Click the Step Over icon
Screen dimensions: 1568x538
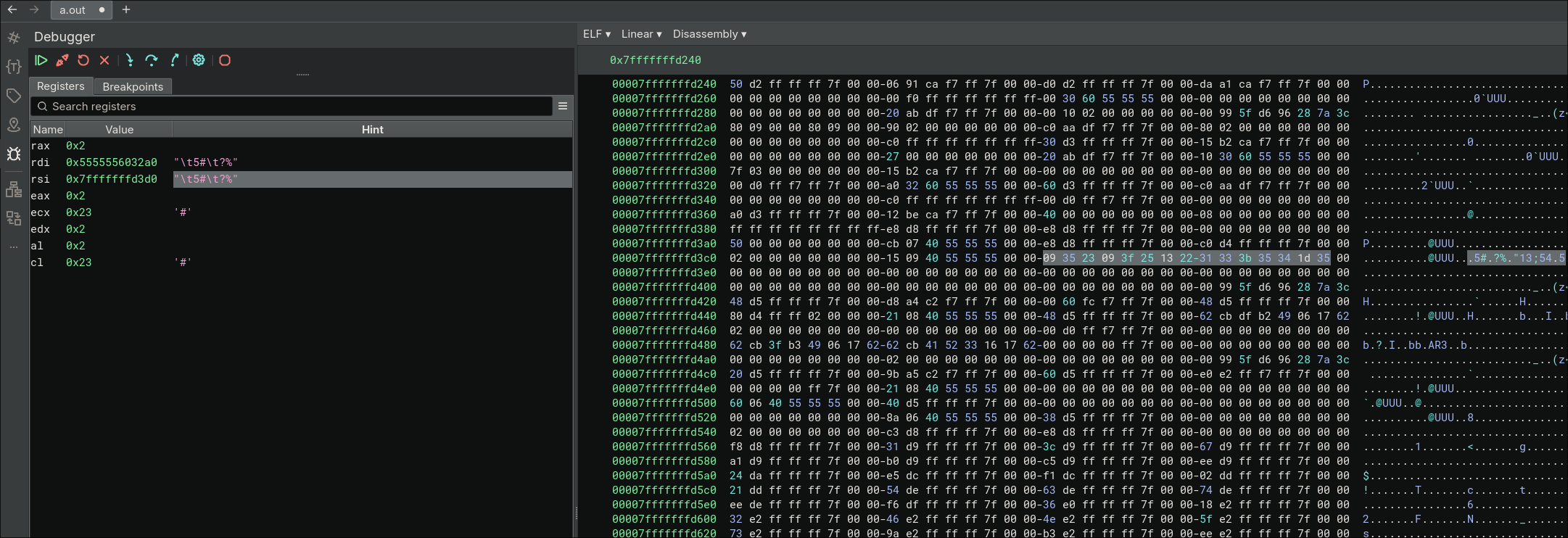pos(151,60)
